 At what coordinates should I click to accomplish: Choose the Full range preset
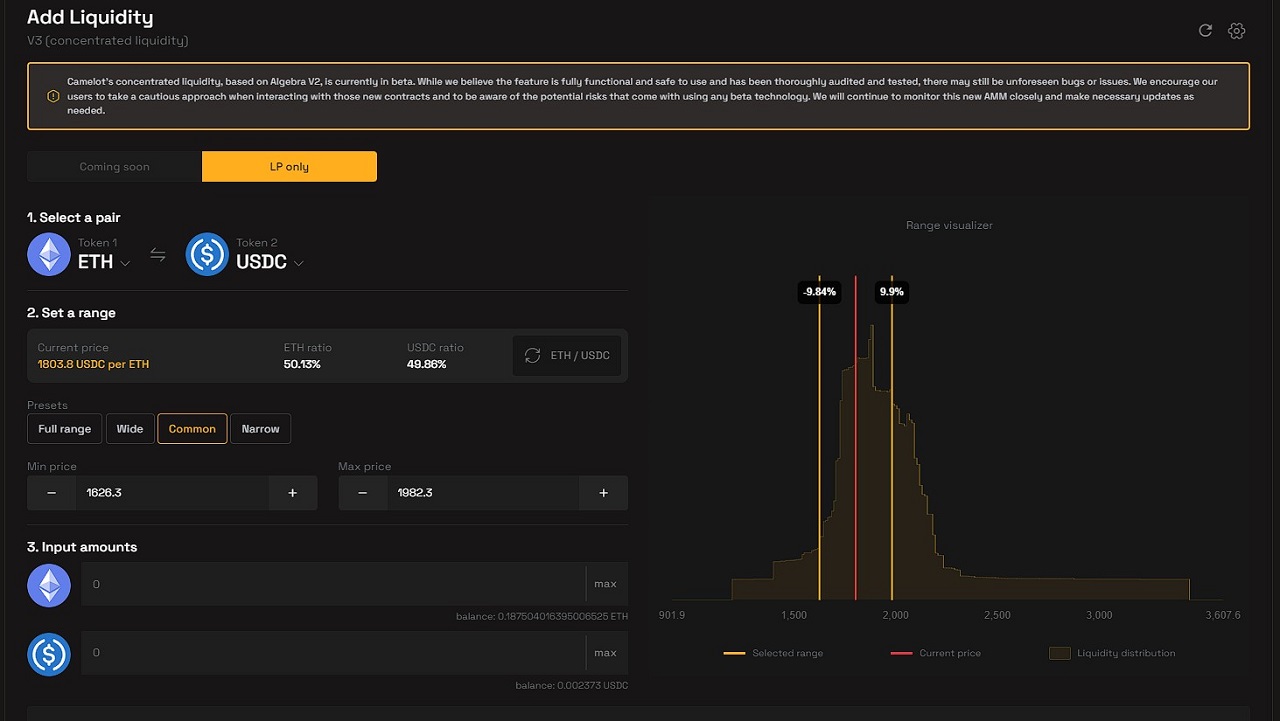(x=64, y=429)
